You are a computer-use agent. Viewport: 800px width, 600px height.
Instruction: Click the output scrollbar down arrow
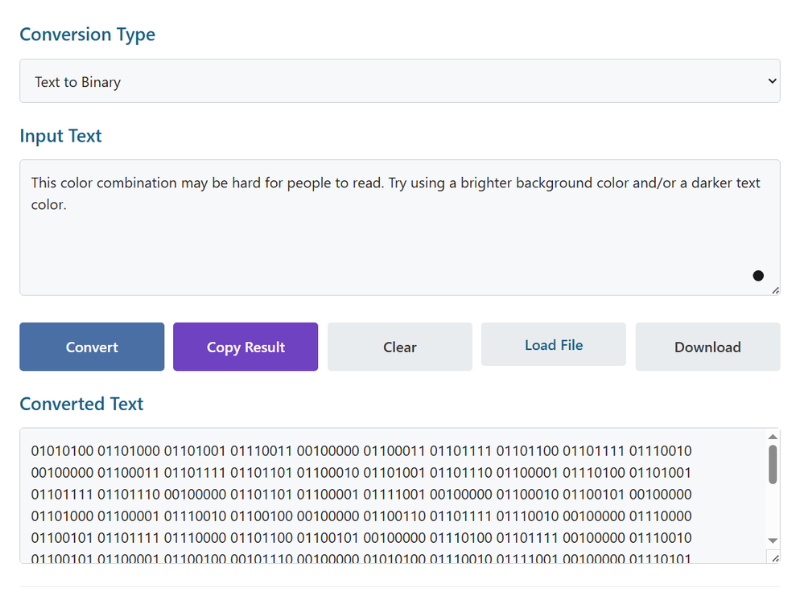[772, 540]
